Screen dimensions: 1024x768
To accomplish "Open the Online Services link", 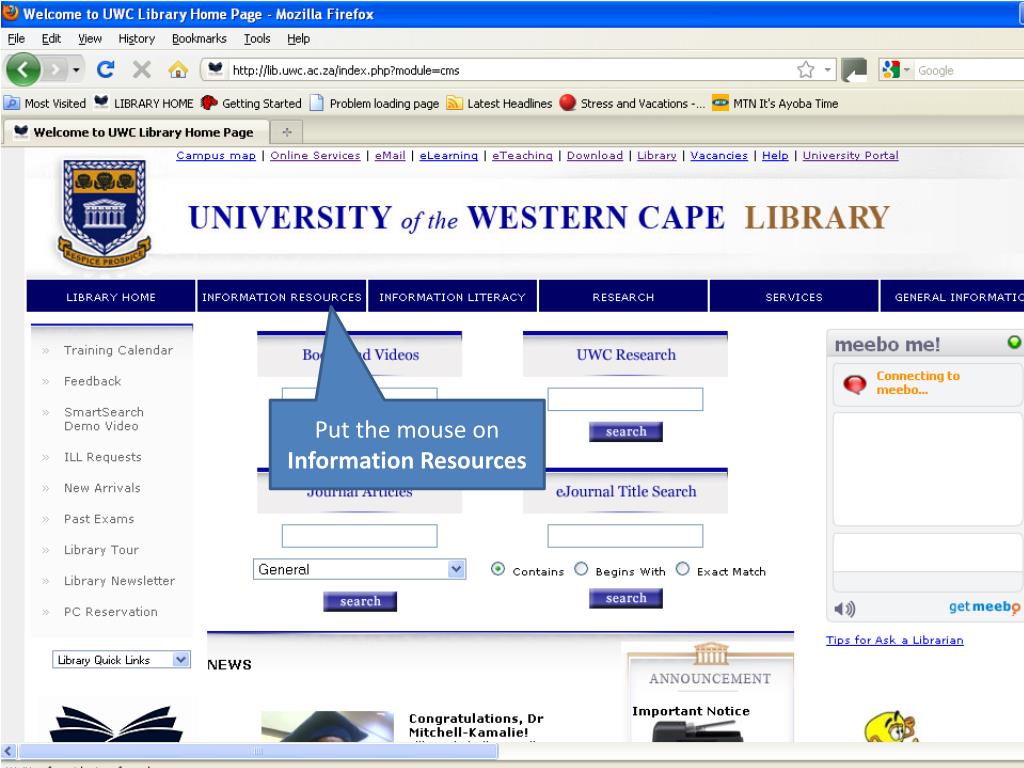I will (315, 155).
